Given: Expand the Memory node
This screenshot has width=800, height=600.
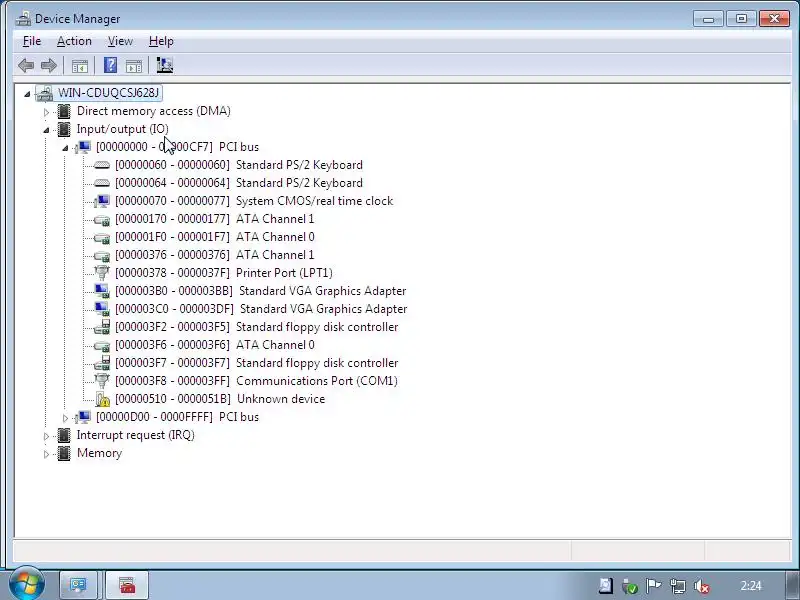Looking at the screenshot, I should coord(46,454).
